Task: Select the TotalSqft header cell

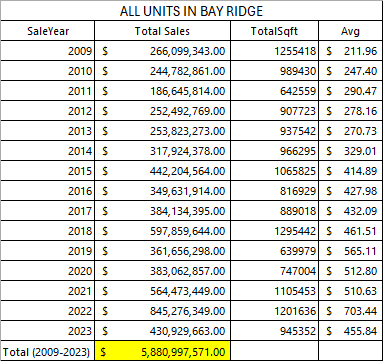Action: coord(274,31)
